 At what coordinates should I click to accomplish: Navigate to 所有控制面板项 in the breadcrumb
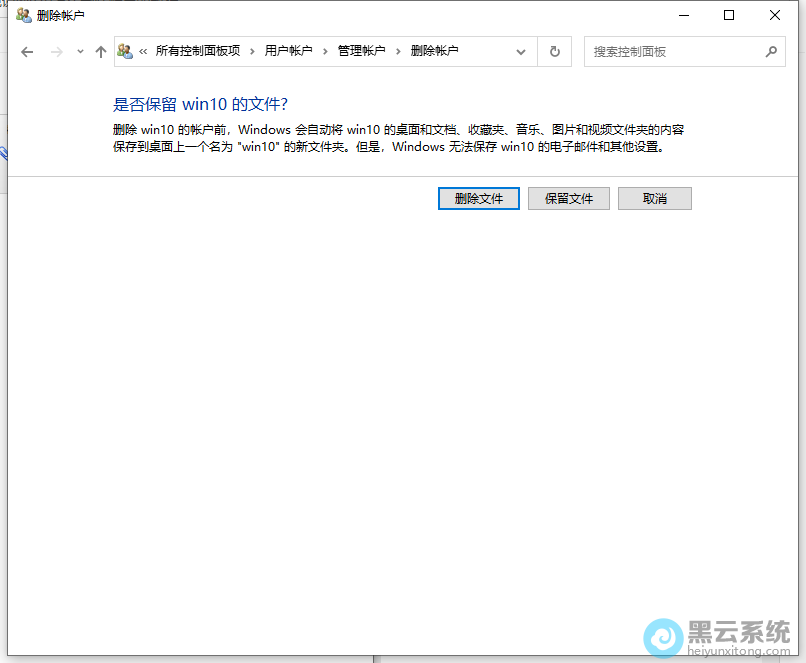pyautogui.click(x=198, y=51)
